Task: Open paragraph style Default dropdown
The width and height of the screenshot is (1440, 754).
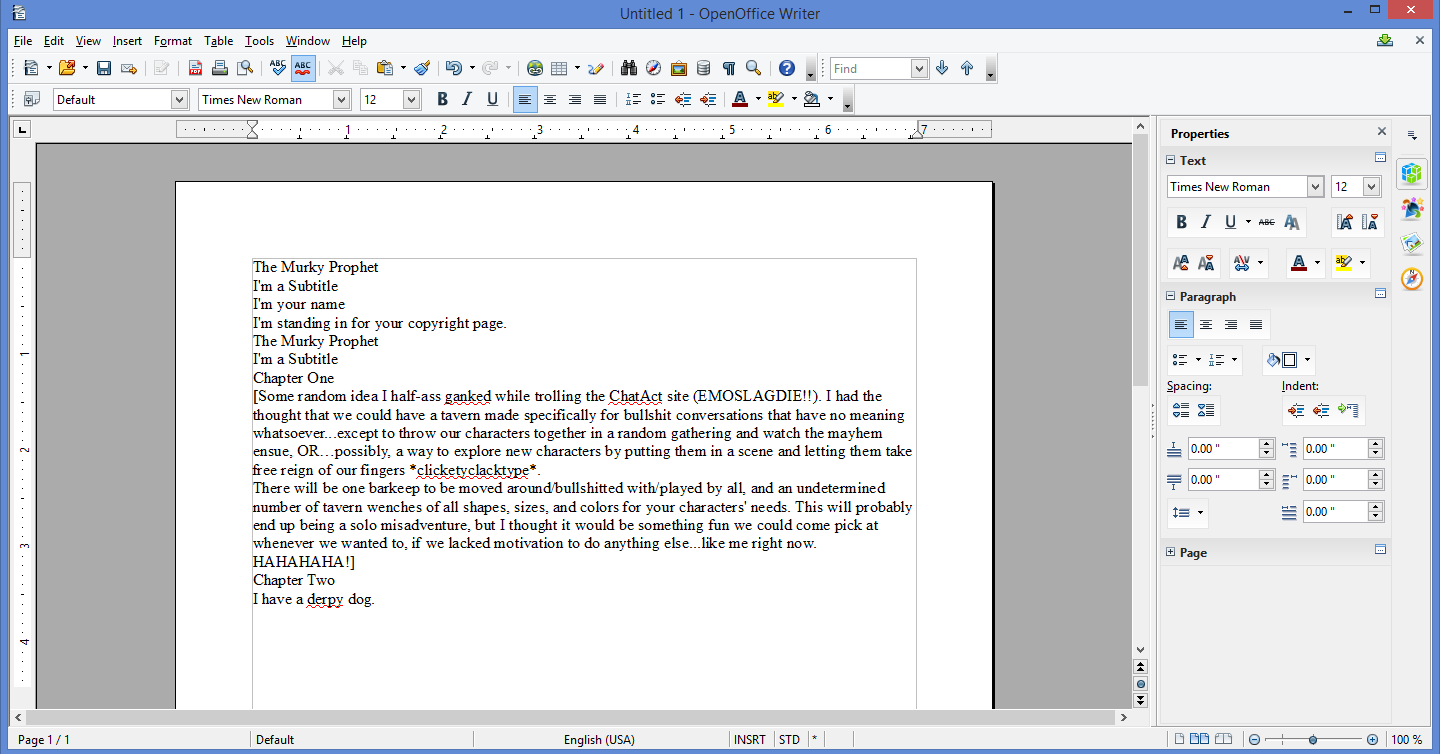Action: point(180,99)
